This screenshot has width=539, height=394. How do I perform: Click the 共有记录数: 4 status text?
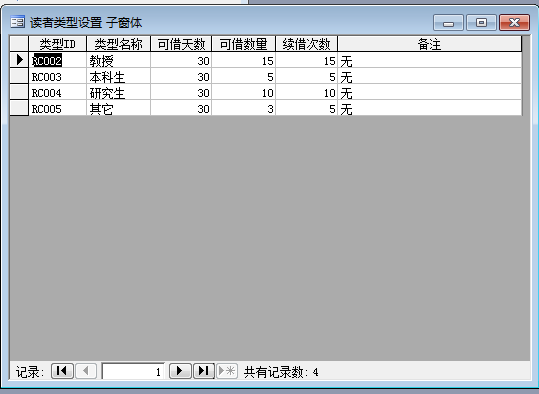click(x=281, y=372)
